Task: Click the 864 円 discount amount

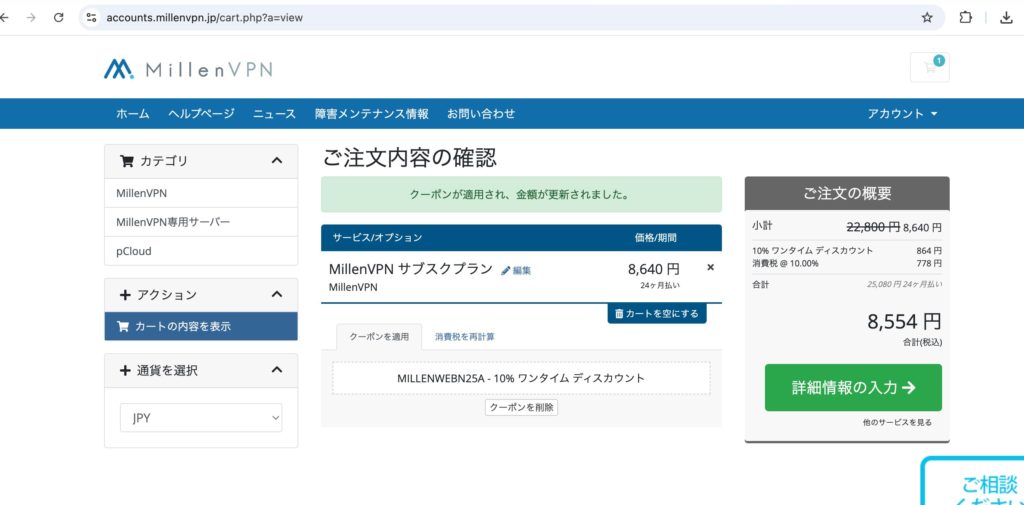Action: [x=929, y=251]
